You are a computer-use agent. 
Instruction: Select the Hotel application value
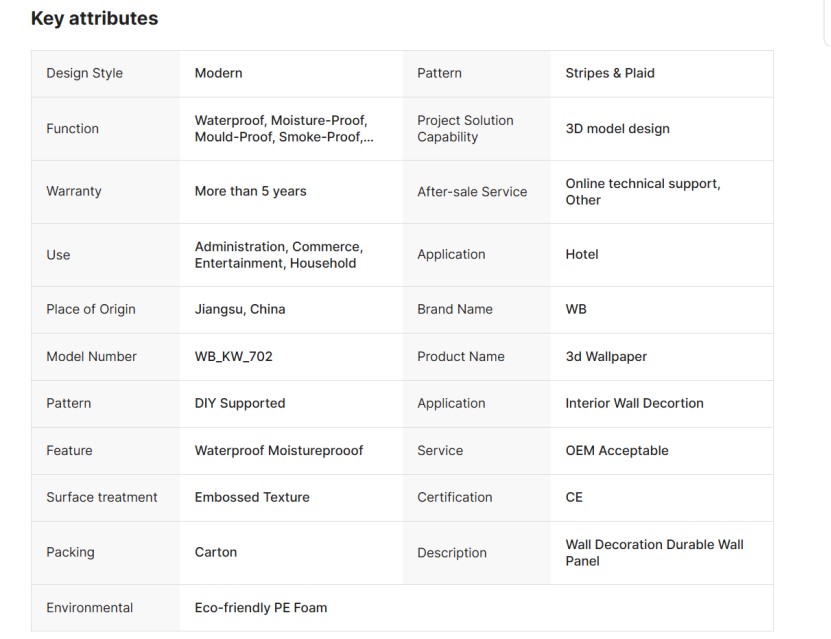click(582, 255)
